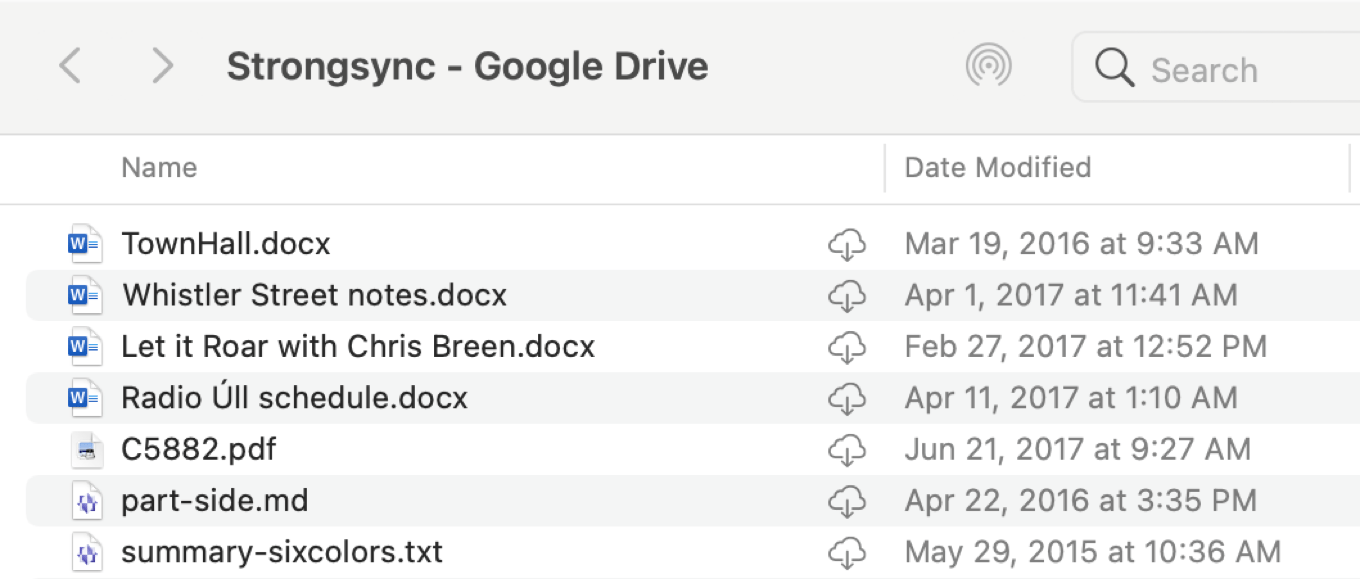Screen dimensions: 1360x579
Task: Select Let it Roar with Chris Breen.docx
Action: tap(357, 347)
